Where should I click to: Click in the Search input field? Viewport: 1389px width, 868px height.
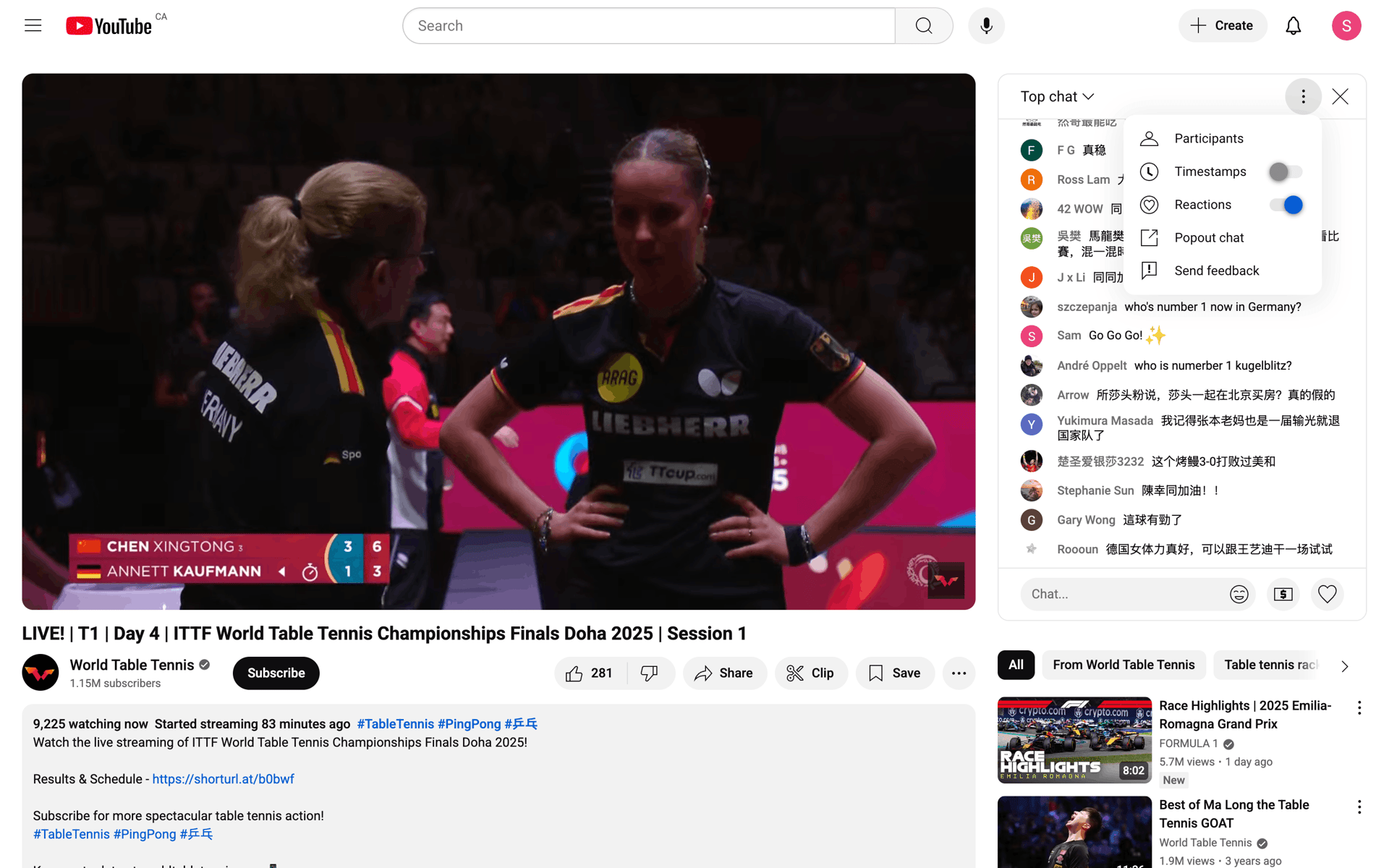[x=648, y=26]
